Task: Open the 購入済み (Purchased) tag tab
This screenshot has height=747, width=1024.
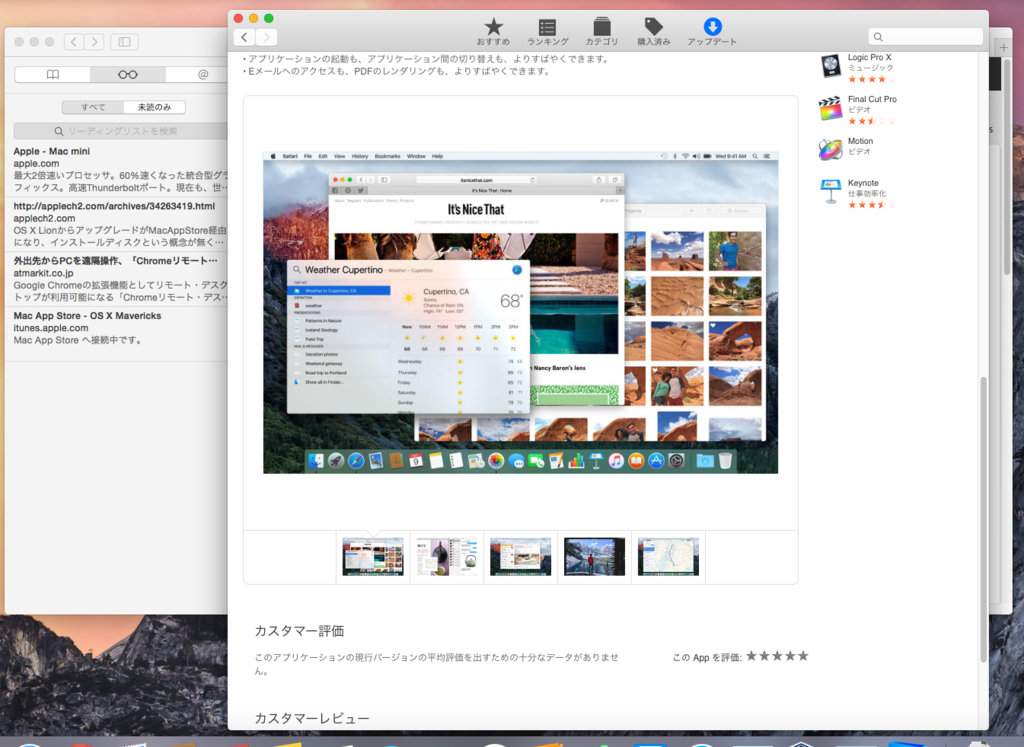Action: [654, 31]
